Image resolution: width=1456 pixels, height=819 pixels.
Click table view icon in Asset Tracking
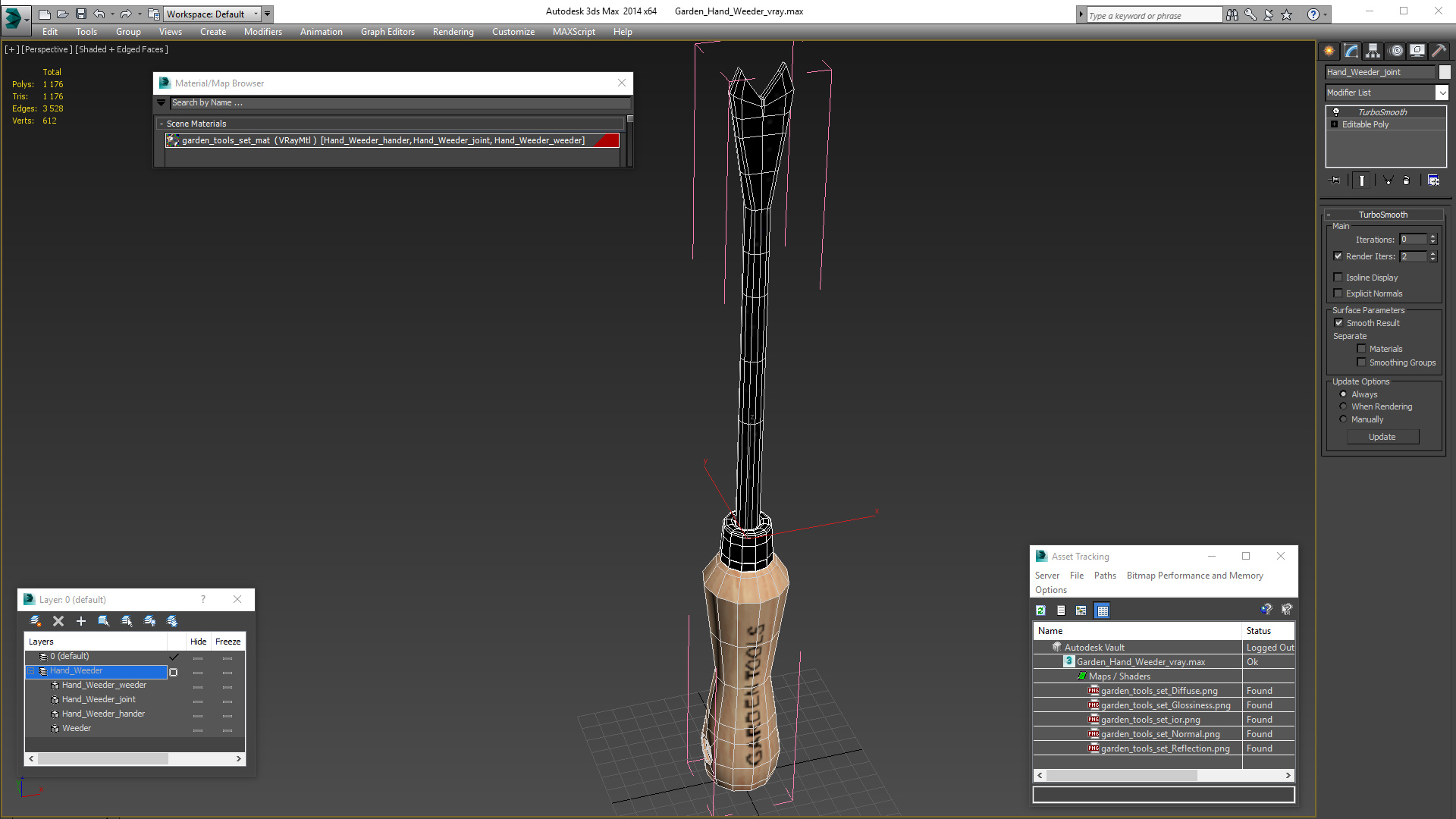coord(1103,610)
